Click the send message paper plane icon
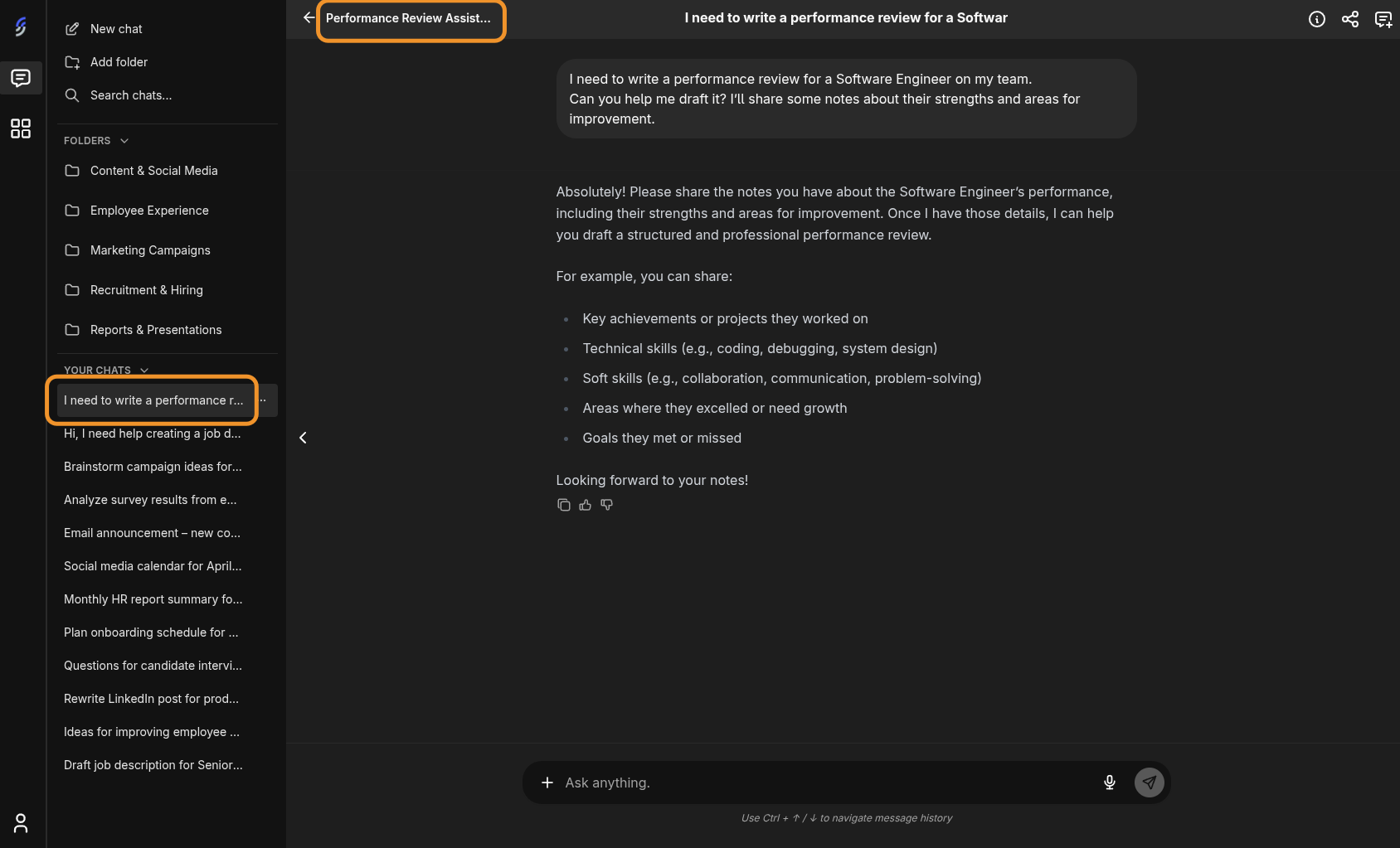 (x=1149, y=783)
